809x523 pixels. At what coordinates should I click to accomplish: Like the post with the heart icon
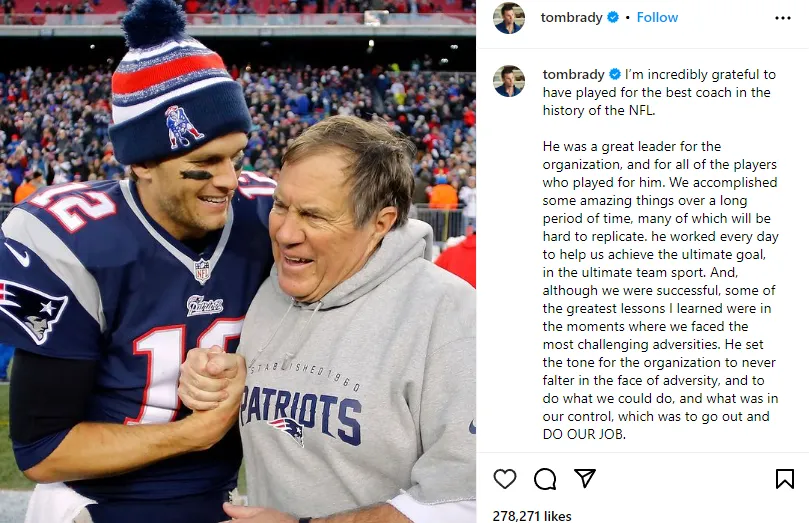click(x=505, y=479)
